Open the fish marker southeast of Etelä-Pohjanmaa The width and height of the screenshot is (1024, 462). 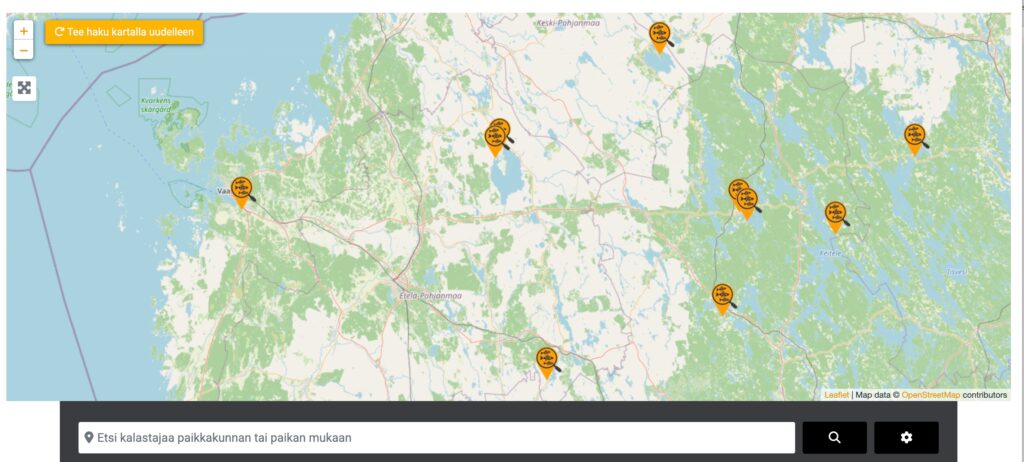click(722, 299)
